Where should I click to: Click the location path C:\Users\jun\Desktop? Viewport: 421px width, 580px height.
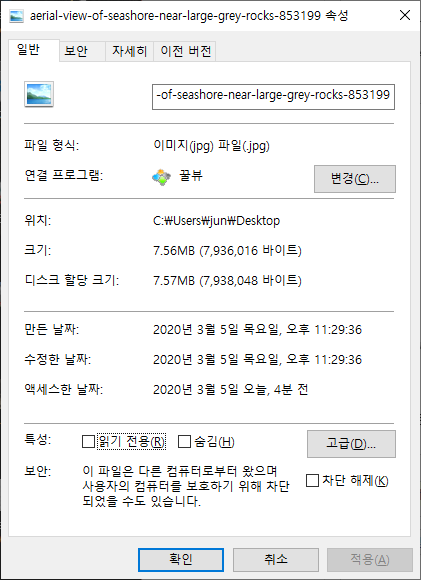click(216, 221)
